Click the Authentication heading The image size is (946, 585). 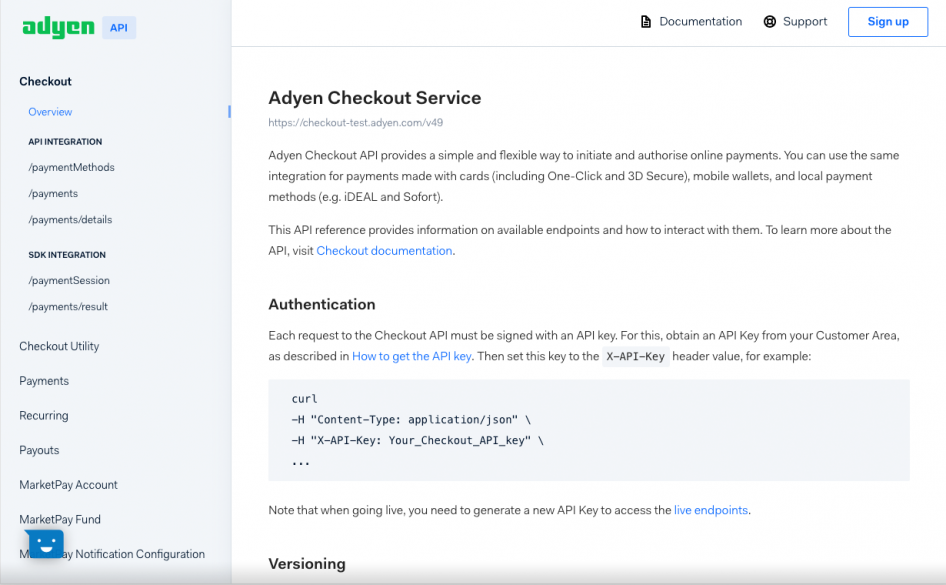[322, 305]
